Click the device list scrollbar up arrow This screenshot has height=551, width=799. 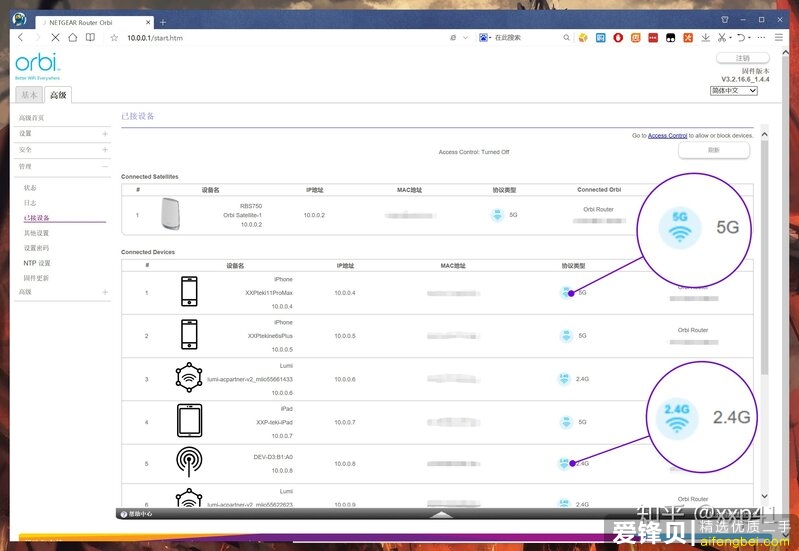point(764,134)
